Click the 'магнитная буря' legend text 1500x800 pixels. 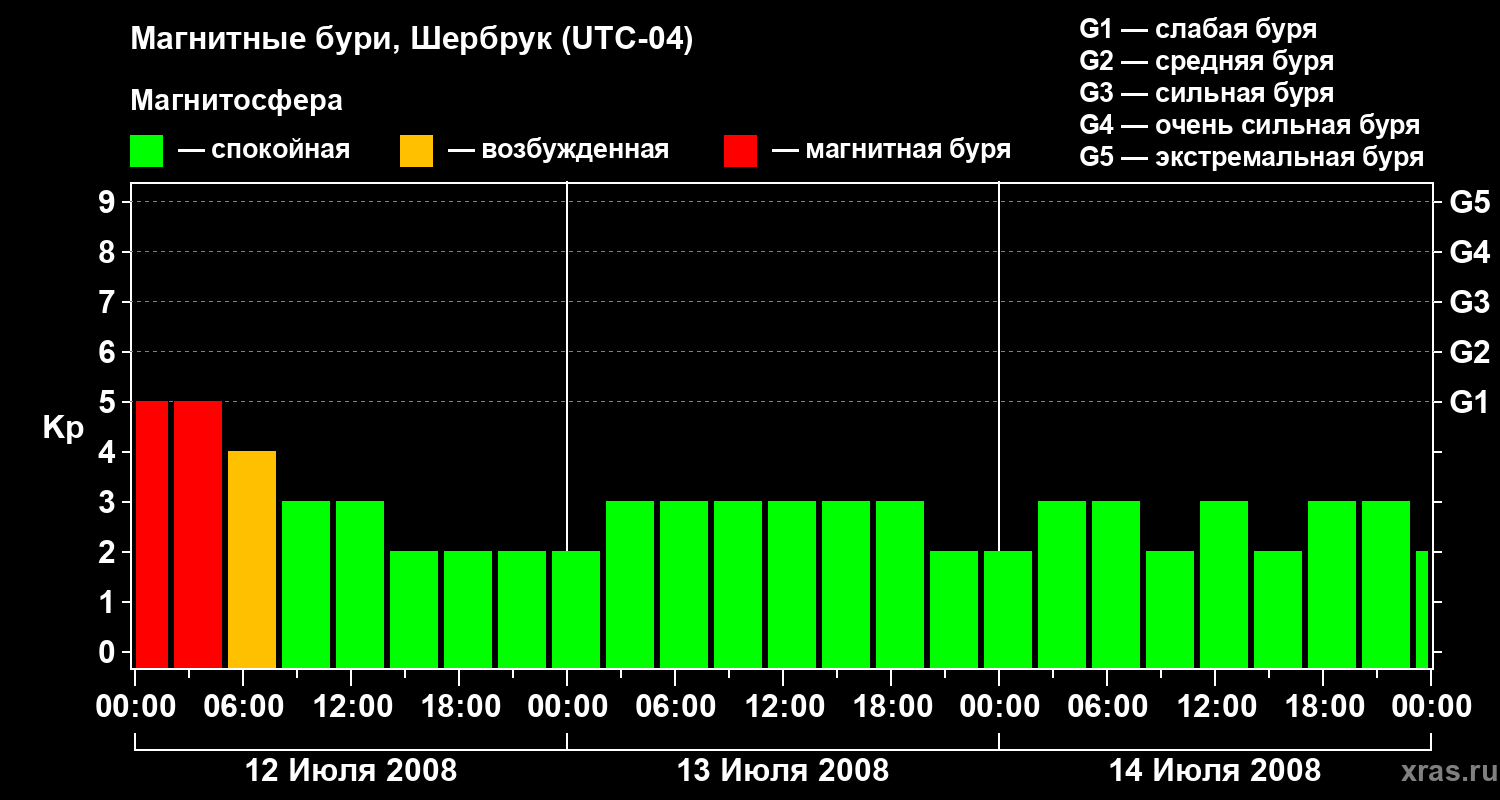tap(908, 151)
